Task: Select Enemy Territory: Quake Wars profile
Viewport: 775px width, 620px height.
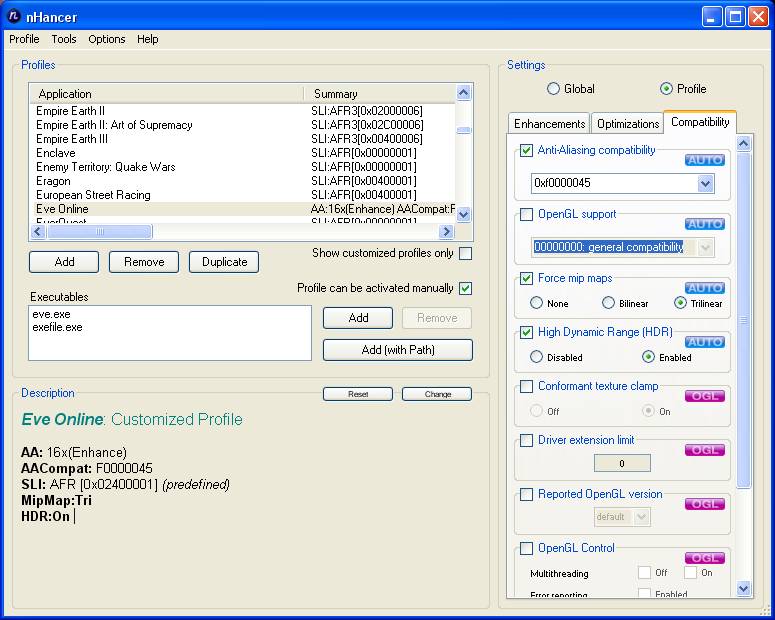Action: [106, 167]
